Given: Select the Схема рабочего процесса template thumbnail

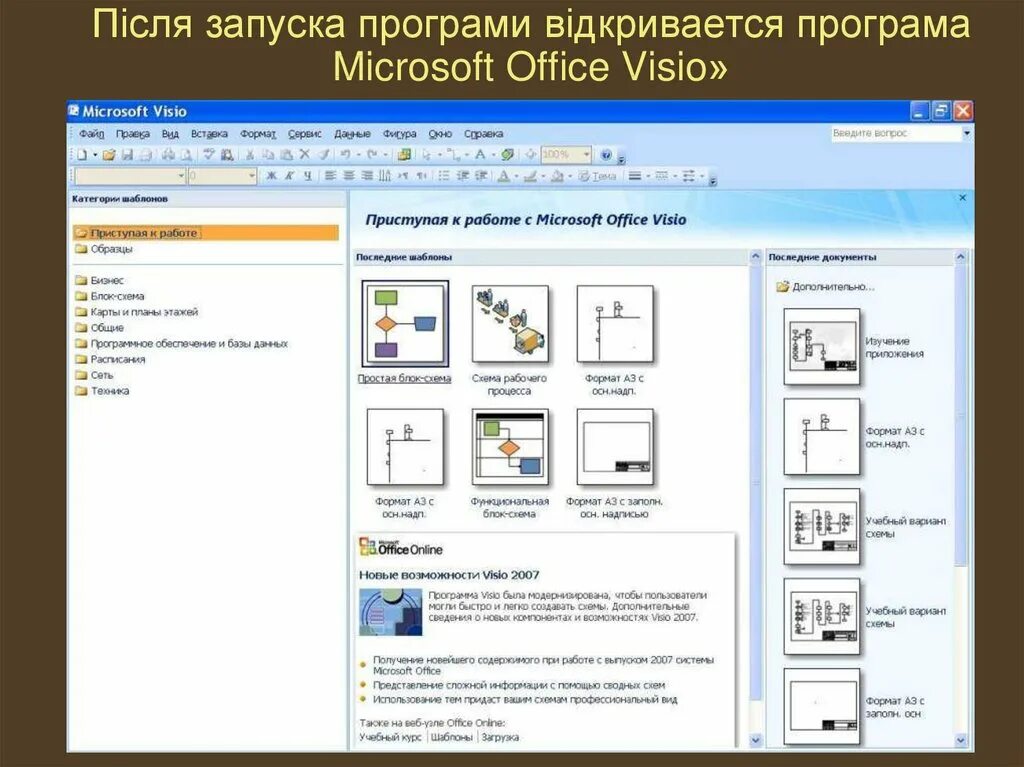Looking at the screenshot, I should (x=510, y=323).
